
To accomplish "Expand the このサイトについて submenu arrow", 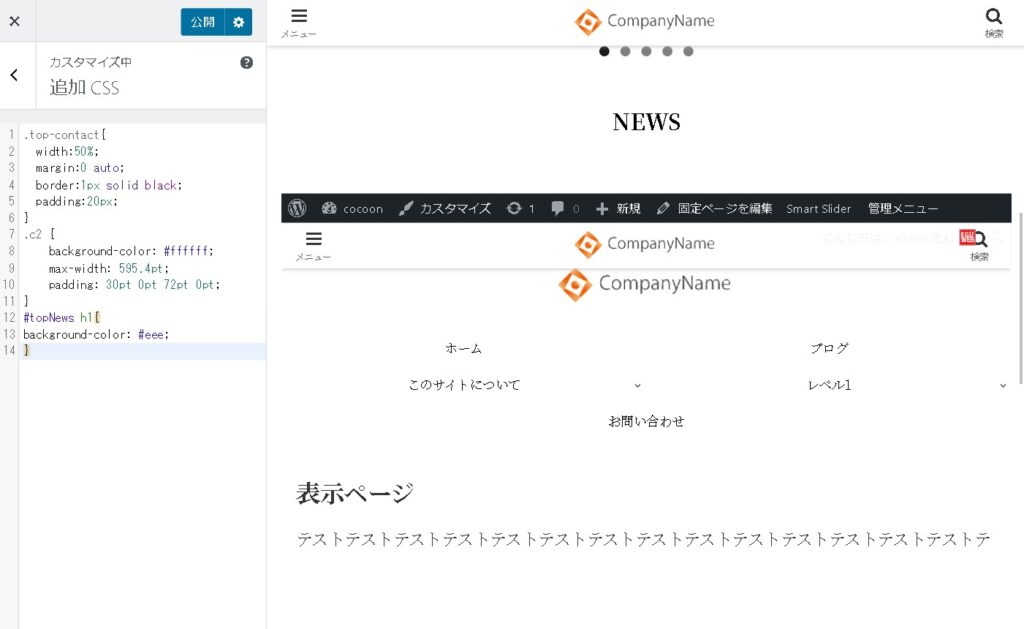I will [x=637, y=385].
